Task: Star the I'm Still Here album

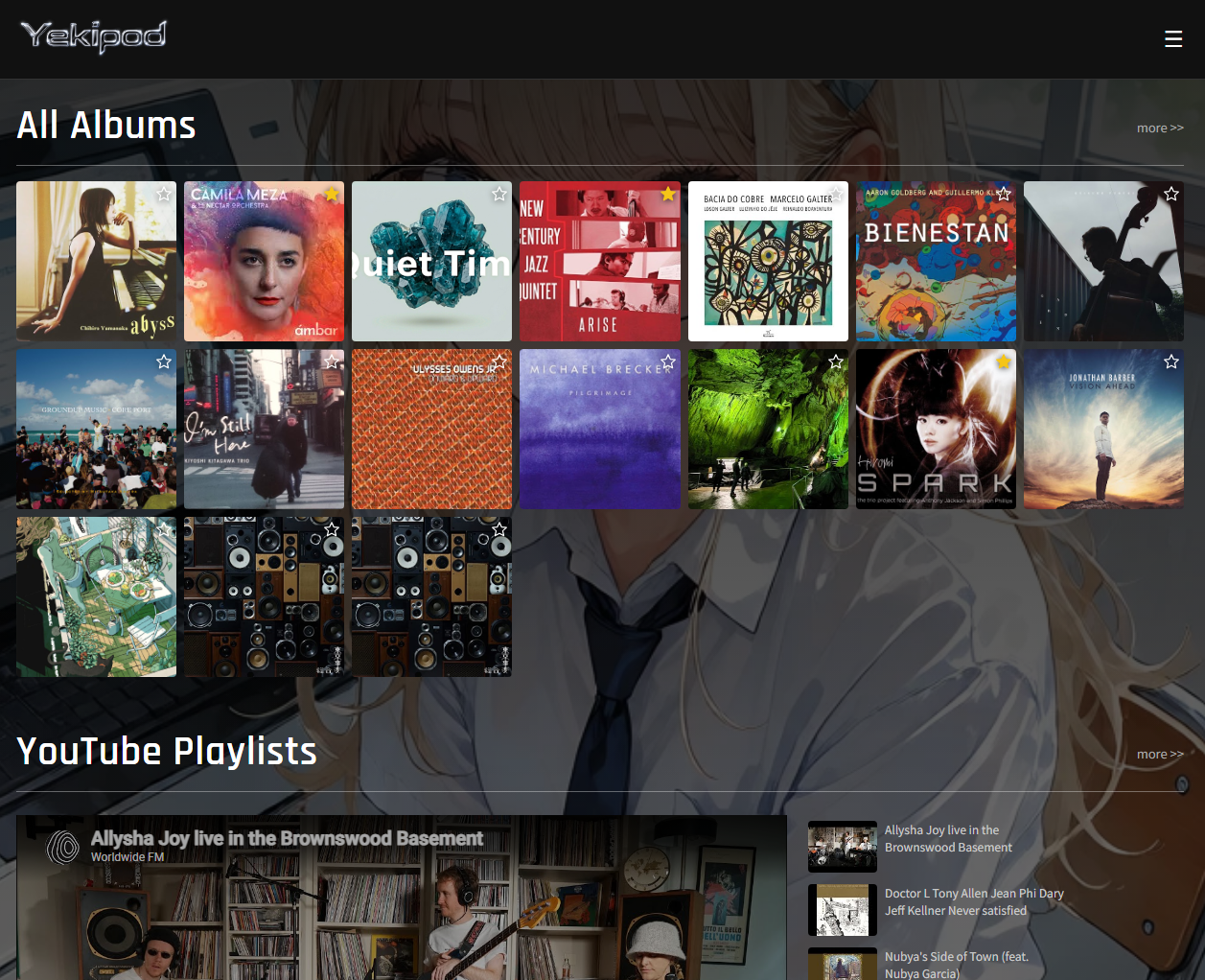Action: [332, 362]
